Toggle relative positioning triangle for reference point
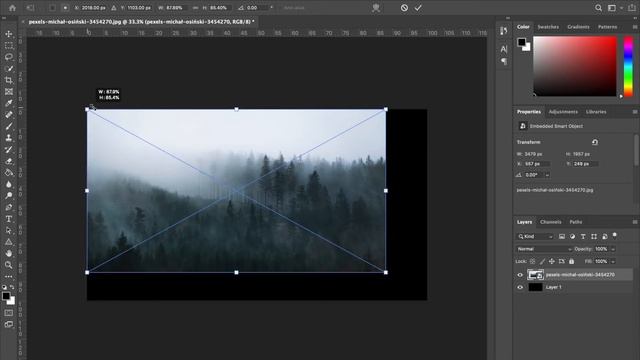 (x=113, y=8)
